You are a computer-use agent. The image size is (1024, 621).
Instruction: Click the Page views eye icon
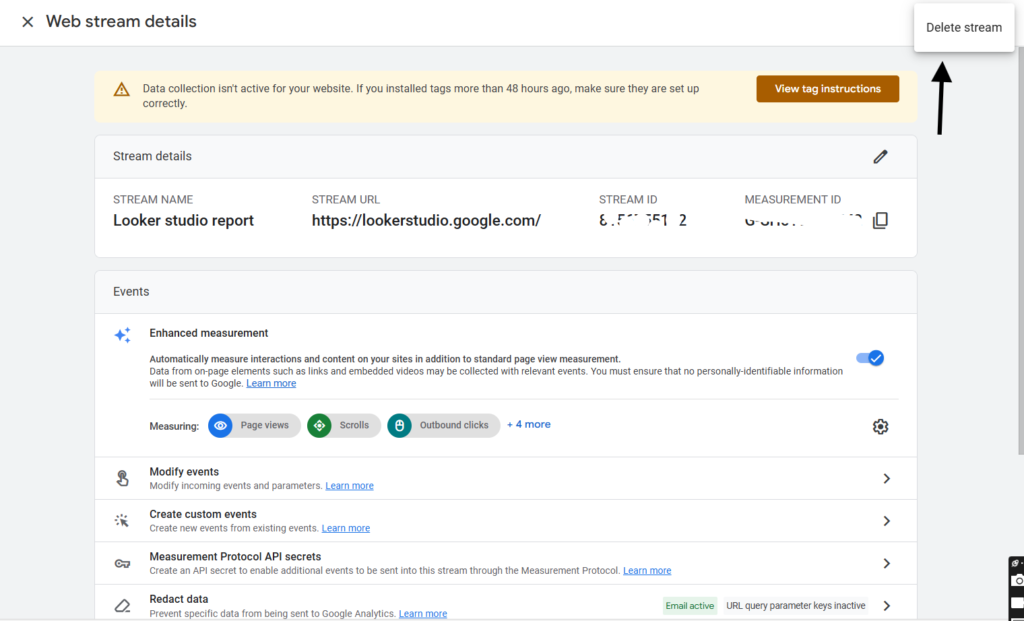220,426
